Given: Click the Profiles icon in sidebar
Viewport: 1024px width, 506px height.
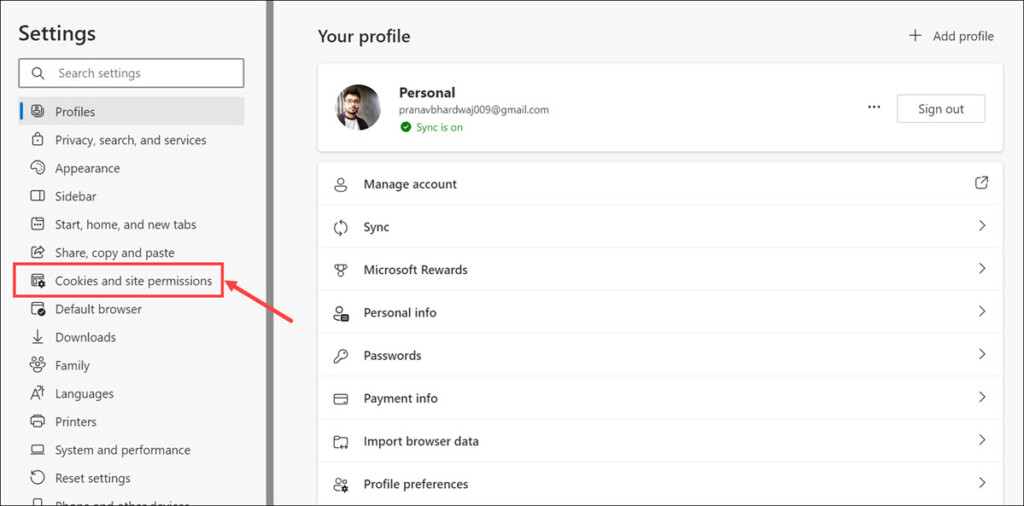Looking at the screenshot, I should [38, 112].
